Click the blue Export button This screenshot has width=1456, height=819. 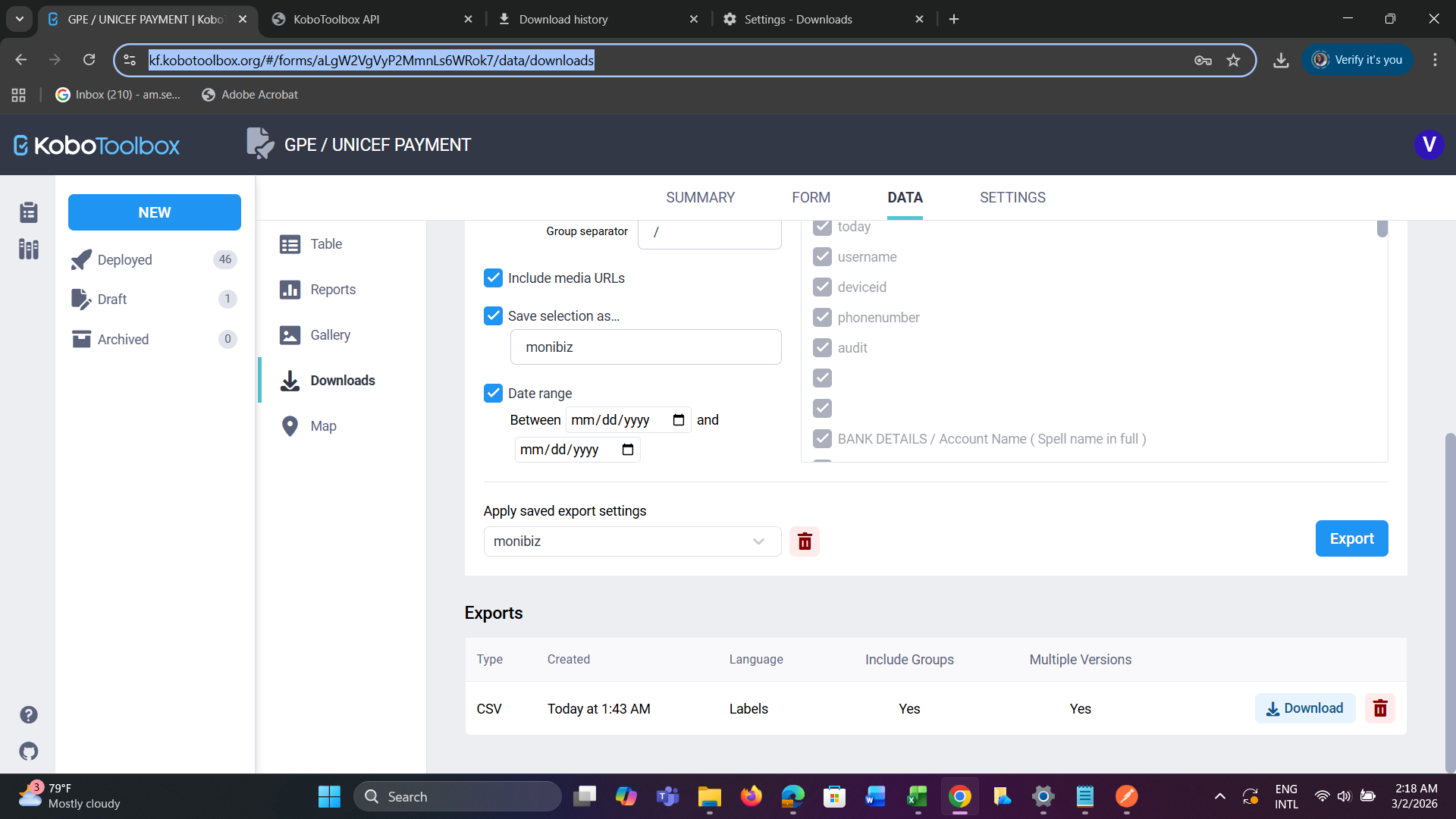tap(1351, 538)
